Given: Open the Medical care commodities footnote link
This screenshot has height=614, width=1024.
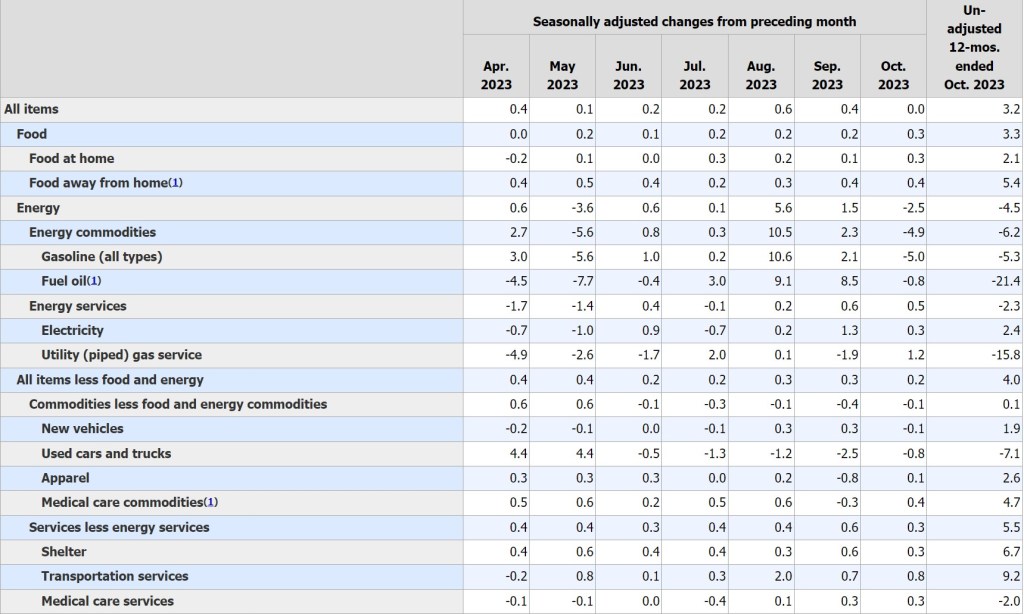Looking at the screenshot, I should pyautogui.click(x=210, y=502).
